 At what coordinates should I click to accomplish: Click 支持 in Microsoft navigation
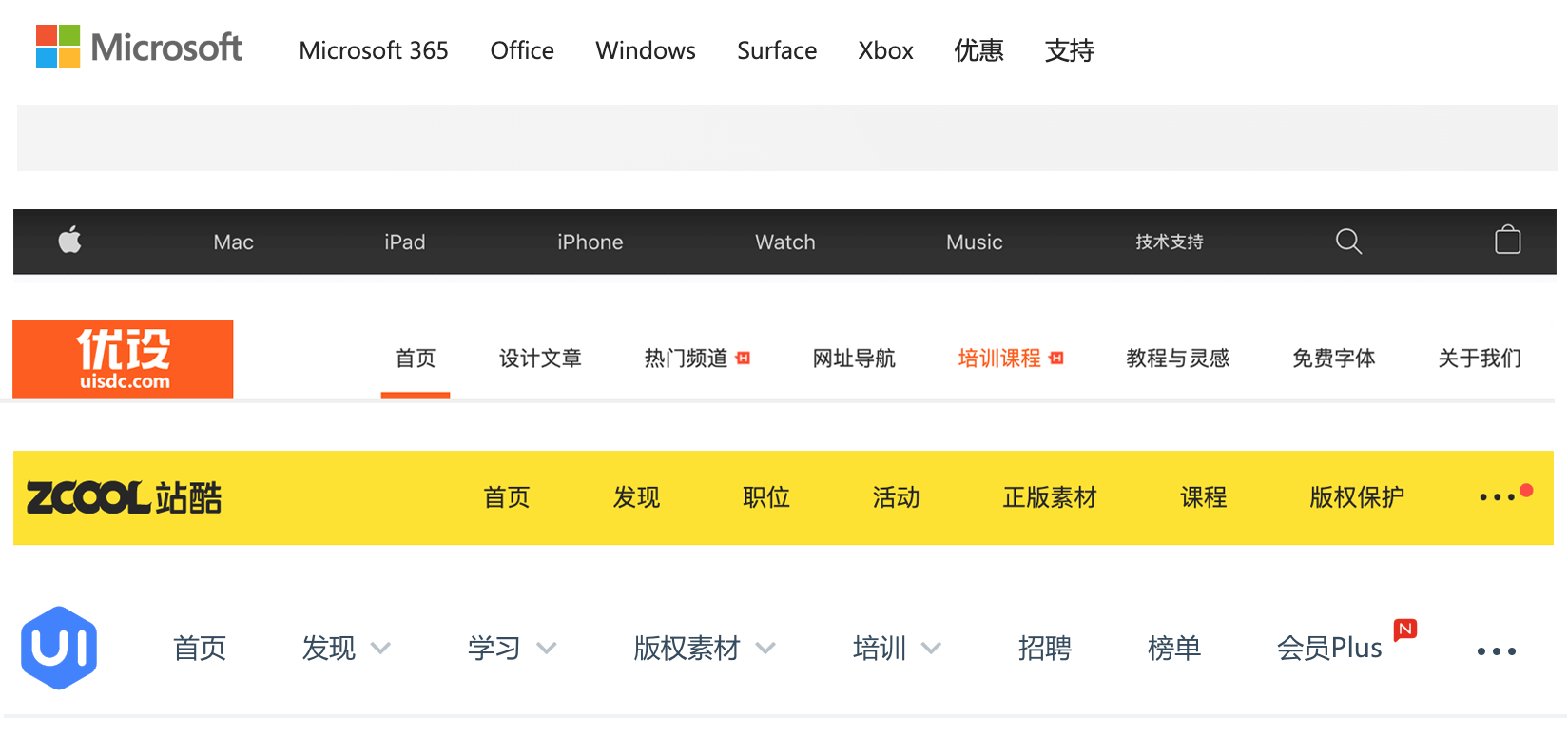coord(1070,50)
